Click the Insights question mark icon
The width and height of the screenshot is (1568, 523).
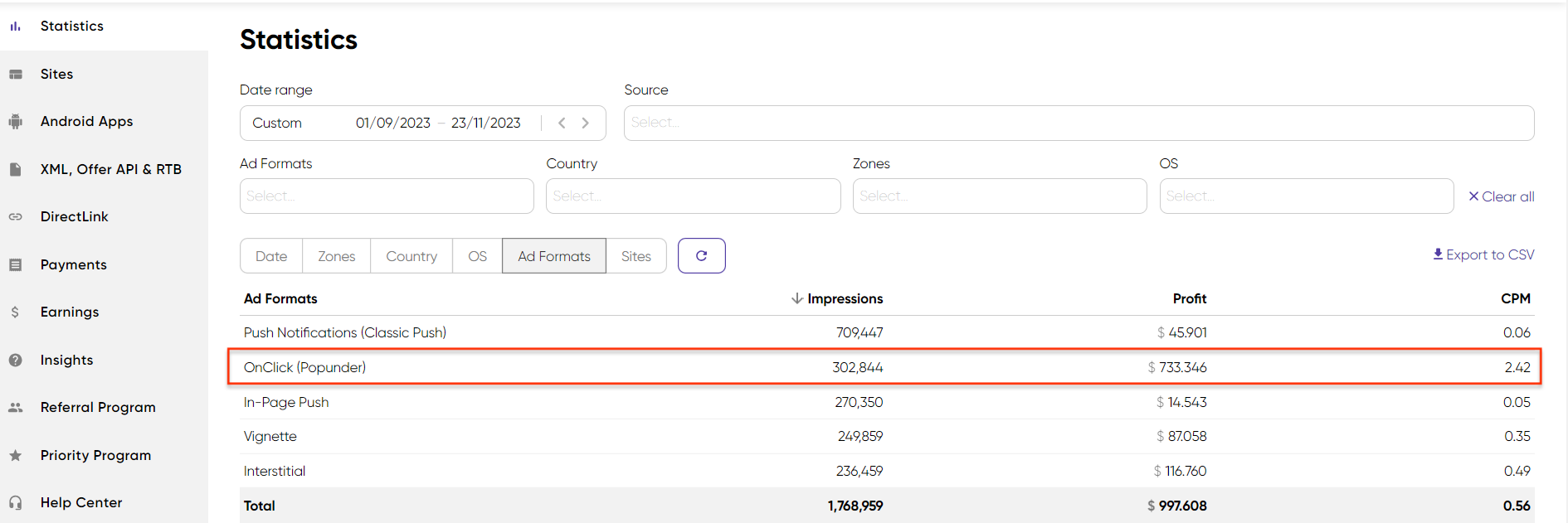click(x=15, y=361)
